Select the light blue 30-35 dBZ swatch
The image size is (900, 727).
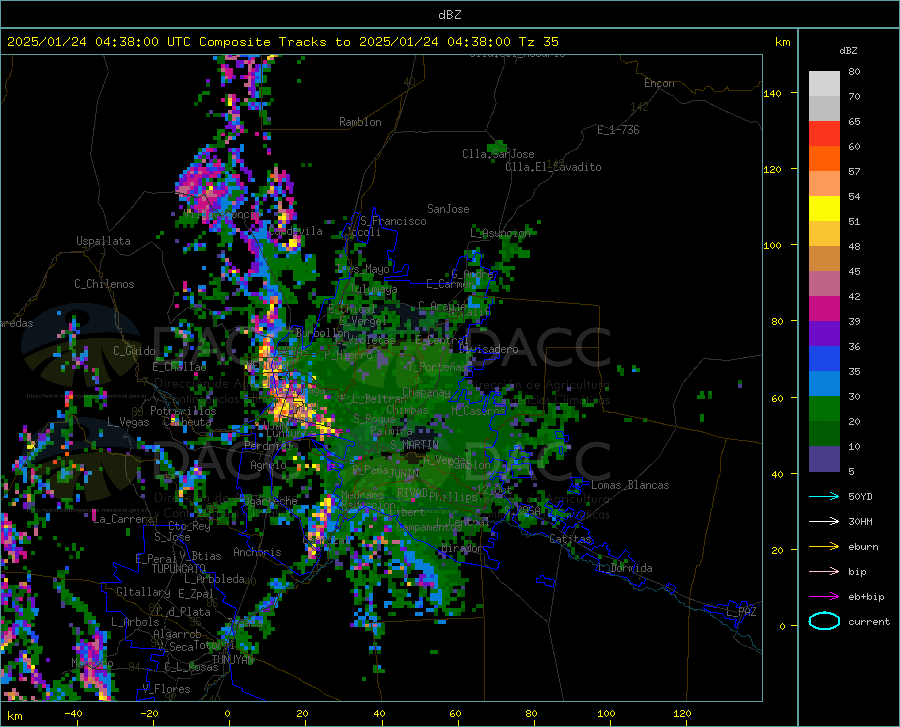[x=824, y=384]
